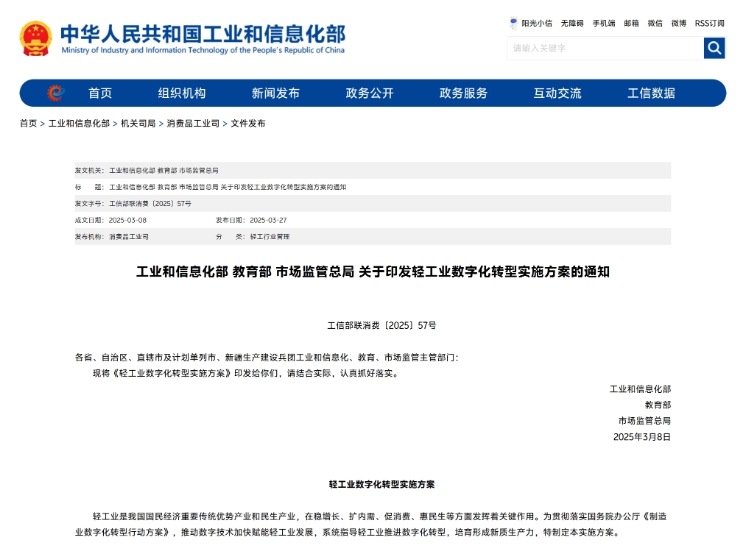755x556 pixels.
Task: Go to 消费品工业司 breadcrumb link
Action: pos(193,123)
